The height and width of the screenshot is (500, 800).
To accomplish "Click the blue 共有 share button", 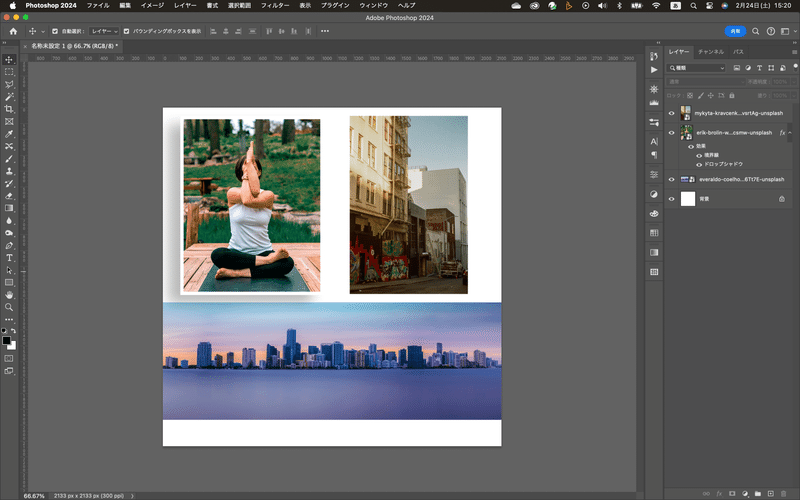I will (735, 31).
